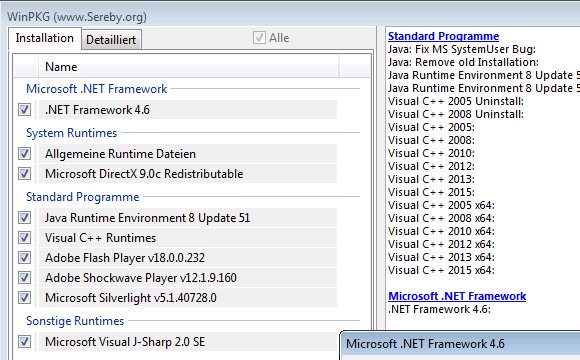This screenshot has height=360, width=580.
Task: Click 'Visual C++ 2008 Uninstall:' log line
Action: 456,114
